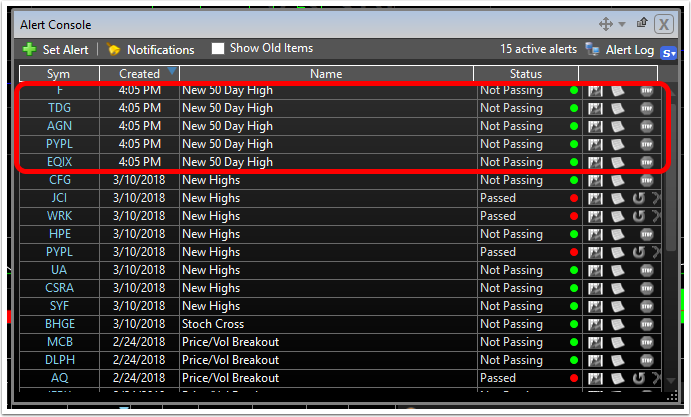Select the MCB symbol cell
The height and width of the screenshot is (417, 691).
tap(59, 343)
